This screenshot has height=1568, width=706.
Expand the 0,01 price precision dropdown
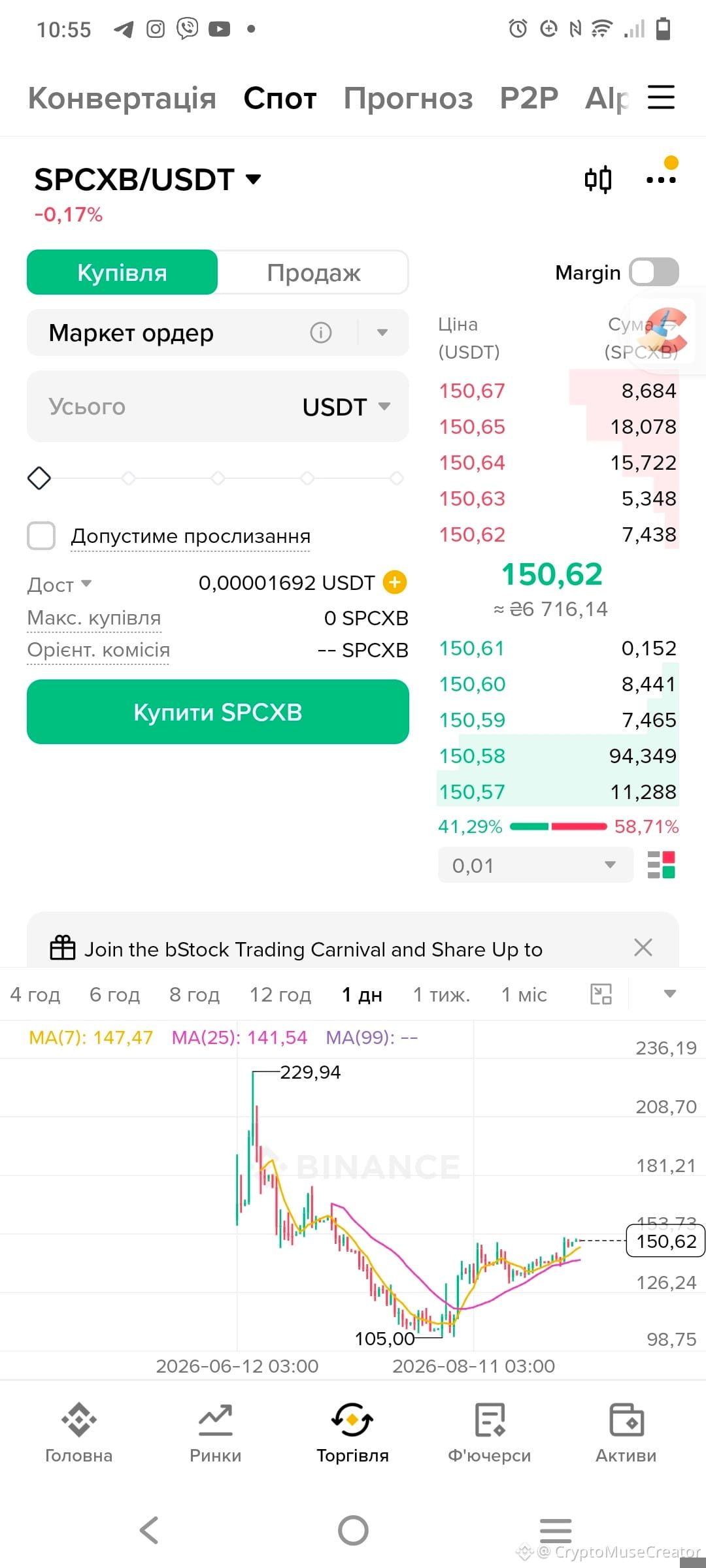pos(535,865)
